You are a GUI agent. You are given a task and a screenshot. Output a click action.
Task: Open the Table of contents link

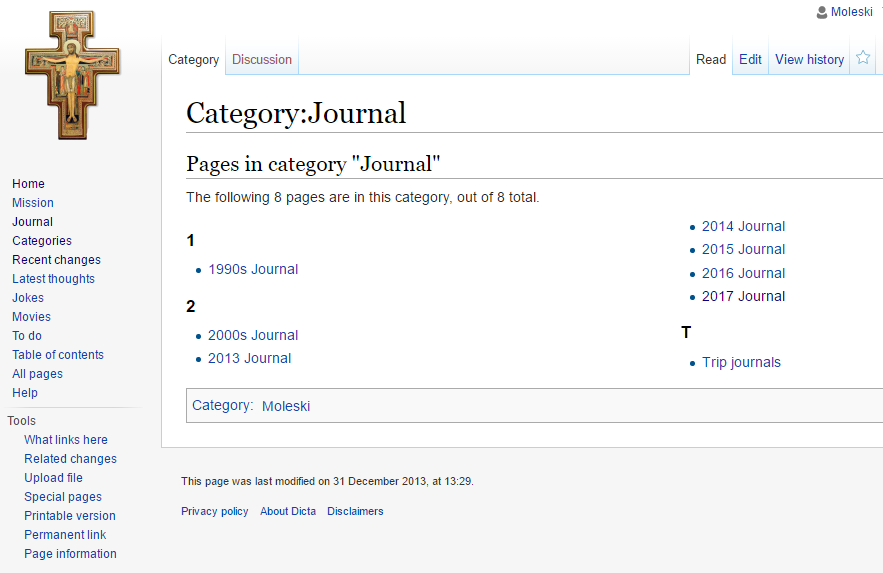58,355
